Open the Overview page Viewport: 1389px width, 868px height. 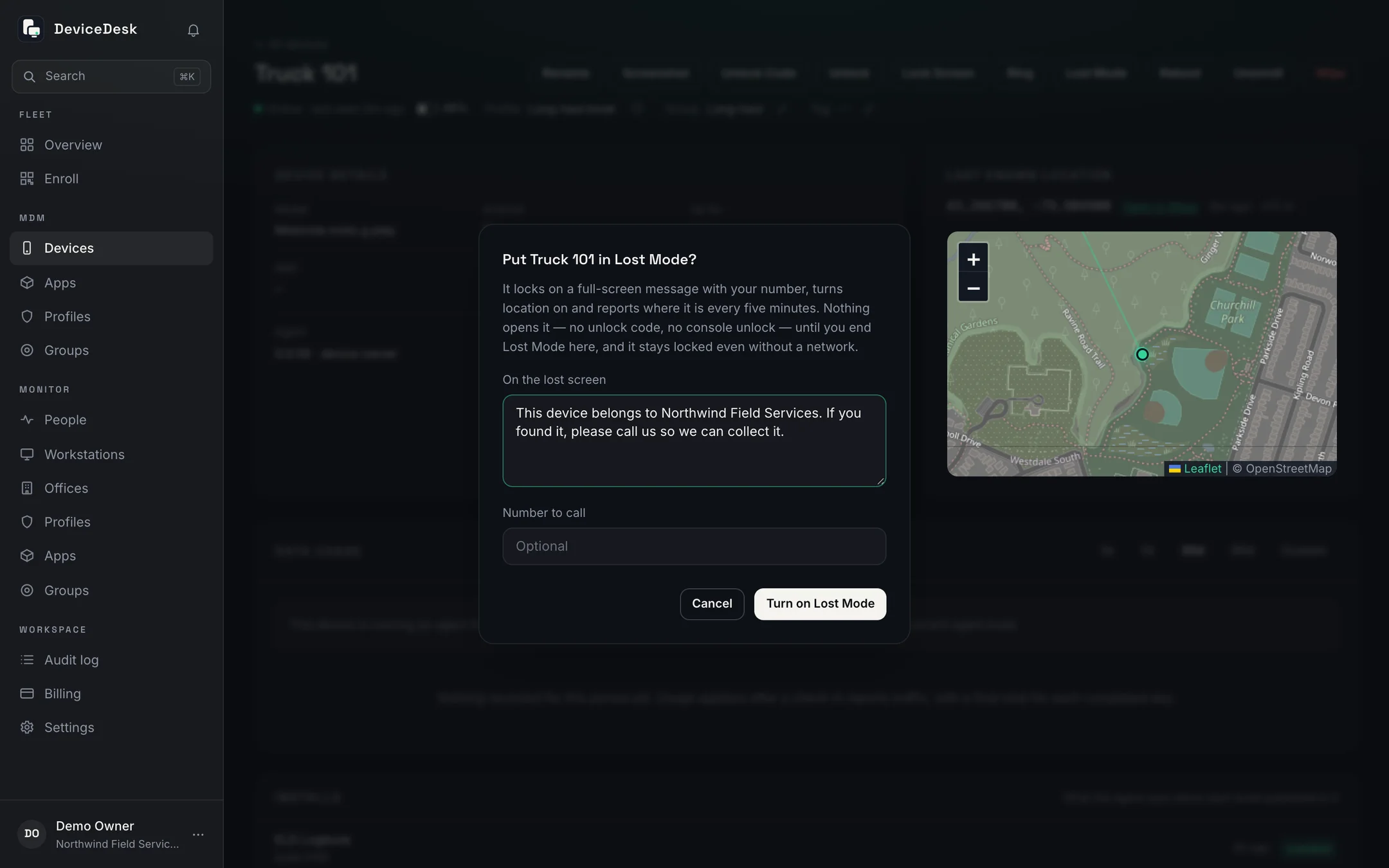[111, 145]
